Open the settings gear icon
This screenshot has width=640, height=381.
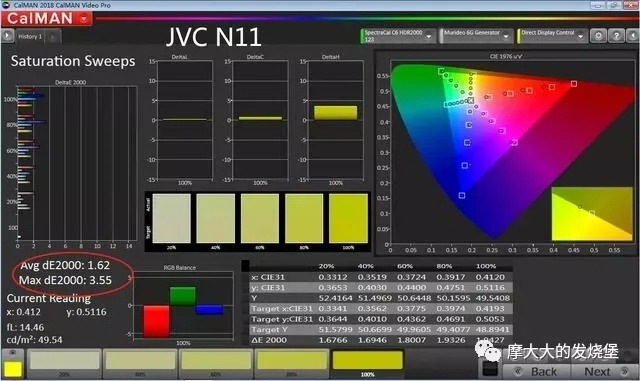pyautogui.click(x=598, y=36)
